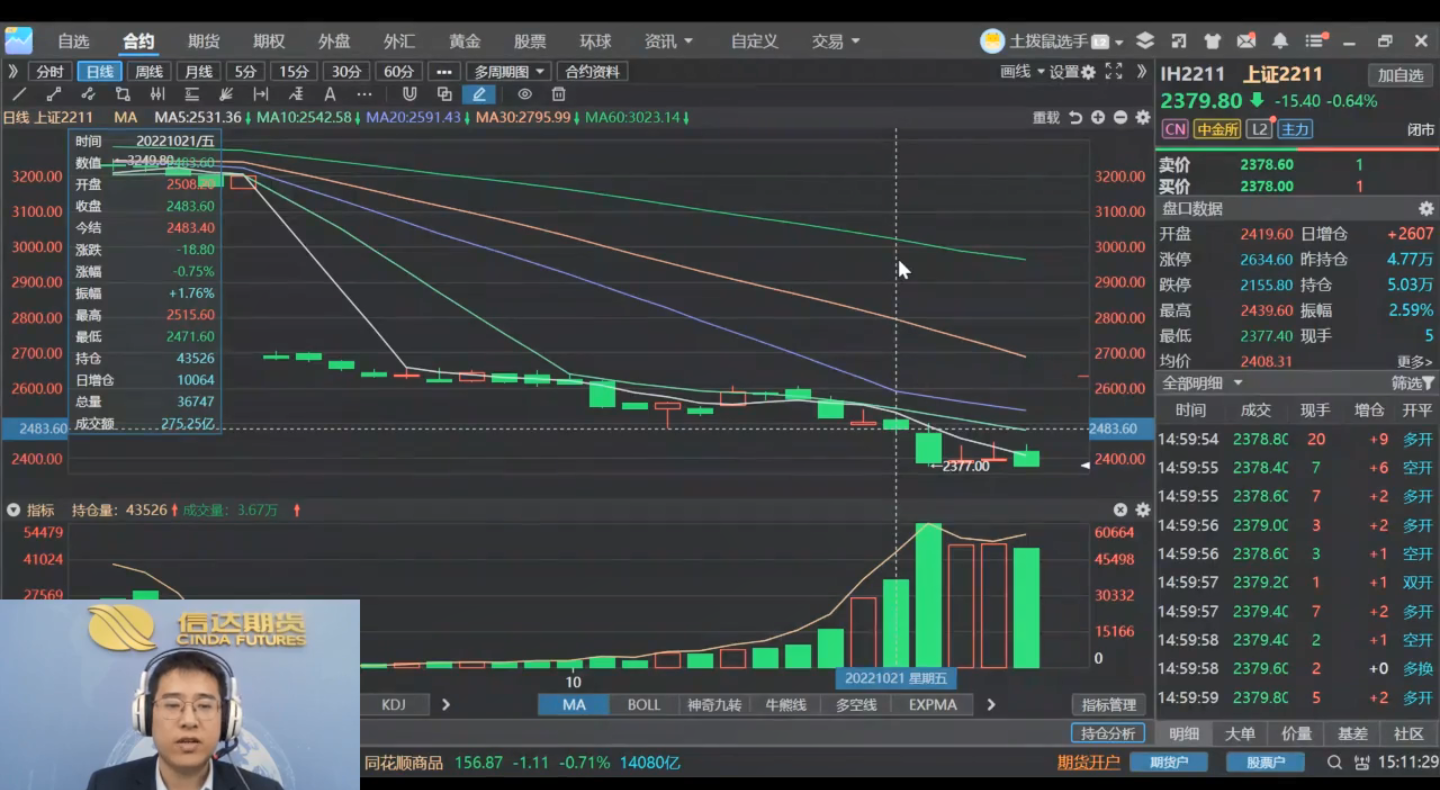The image size is (1440, 790).
Task: Toggle the 主力 contract tag
Action: (1295, 129)
